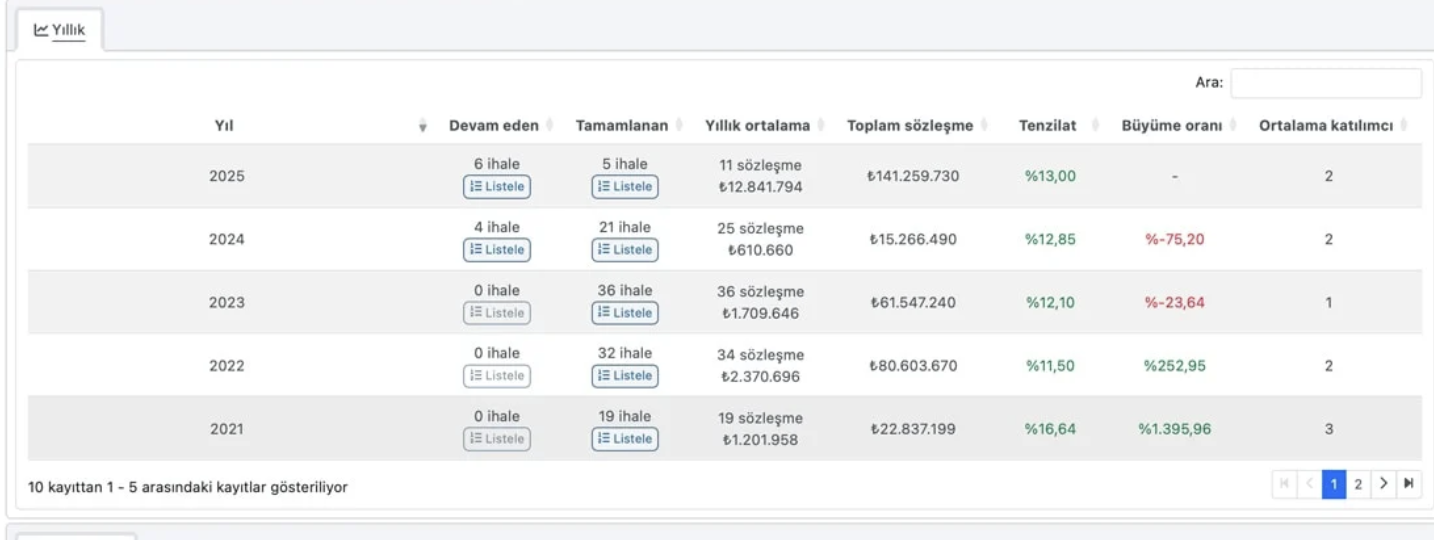List 2025 ongoing tenders with Listele
Screen dimensions: 1434x540
(497, 187)
